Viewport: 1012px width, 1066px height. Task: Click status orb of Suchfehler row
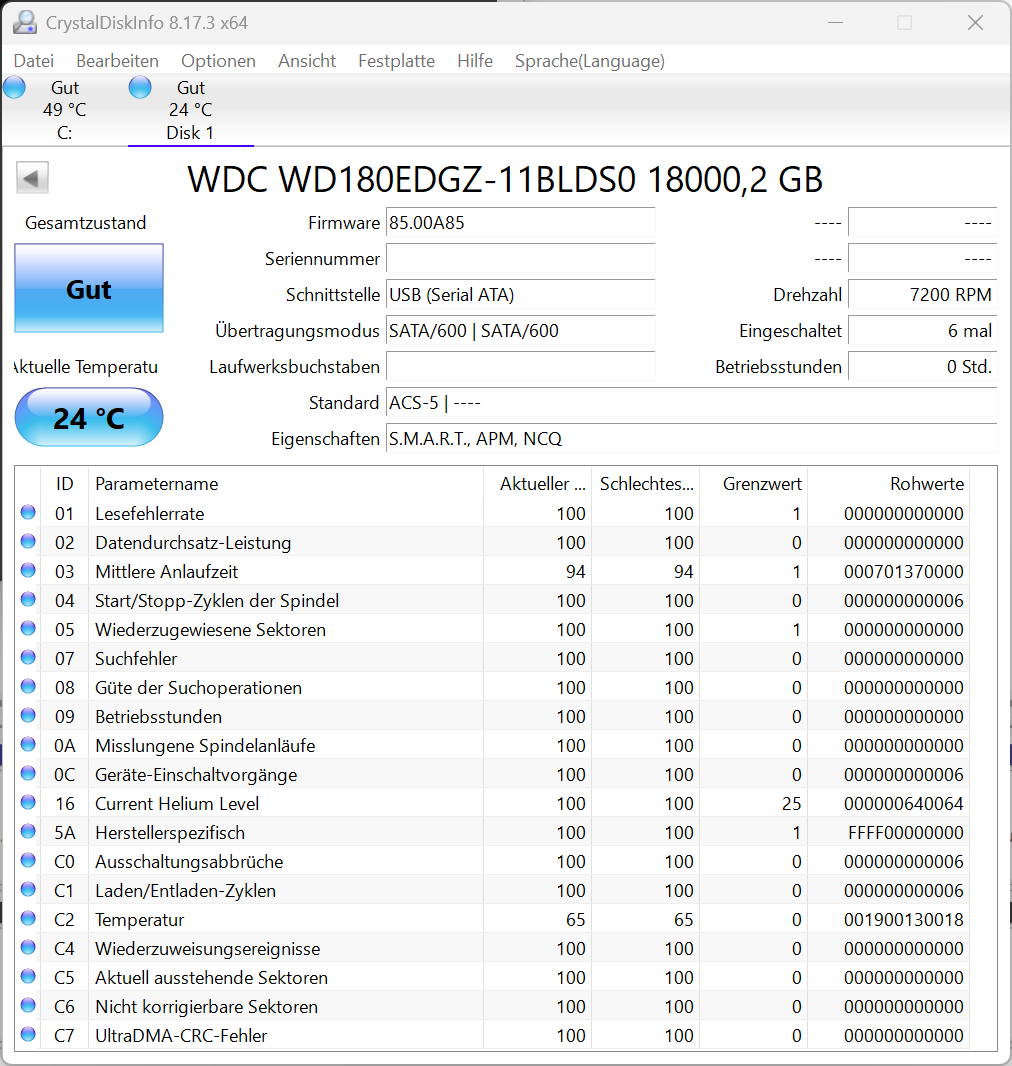(28, 657)
